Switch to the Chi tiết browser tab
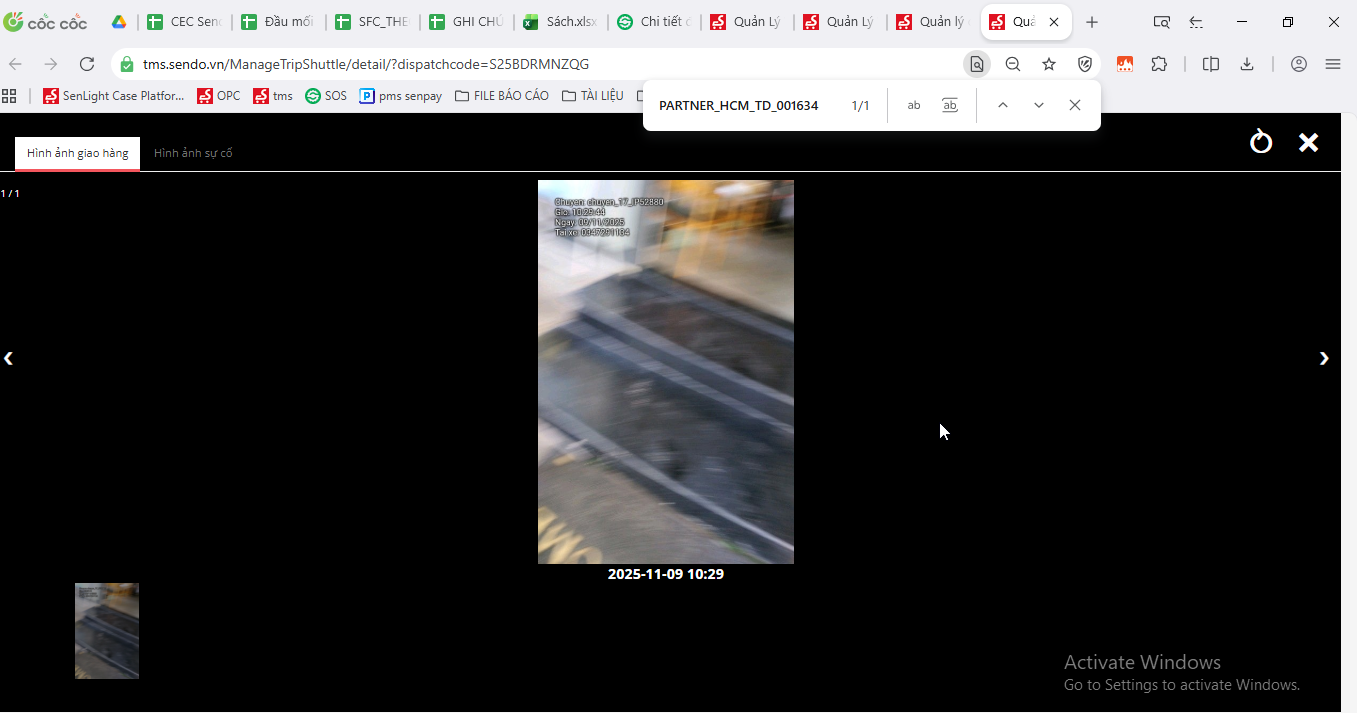This screenshot has height=713, width=1357. pyautogui.click(x=654, y=22)
